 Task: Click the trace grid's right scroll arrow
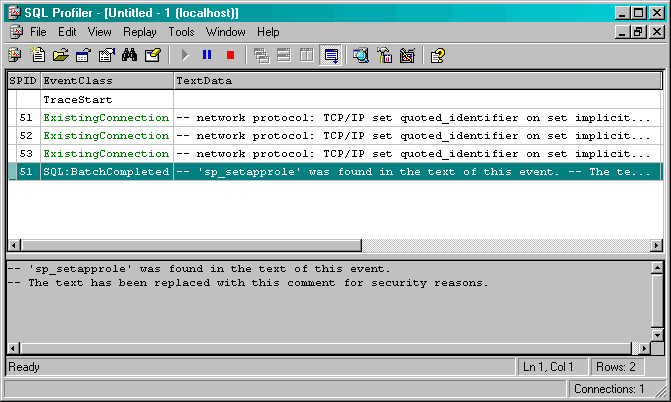656,245
